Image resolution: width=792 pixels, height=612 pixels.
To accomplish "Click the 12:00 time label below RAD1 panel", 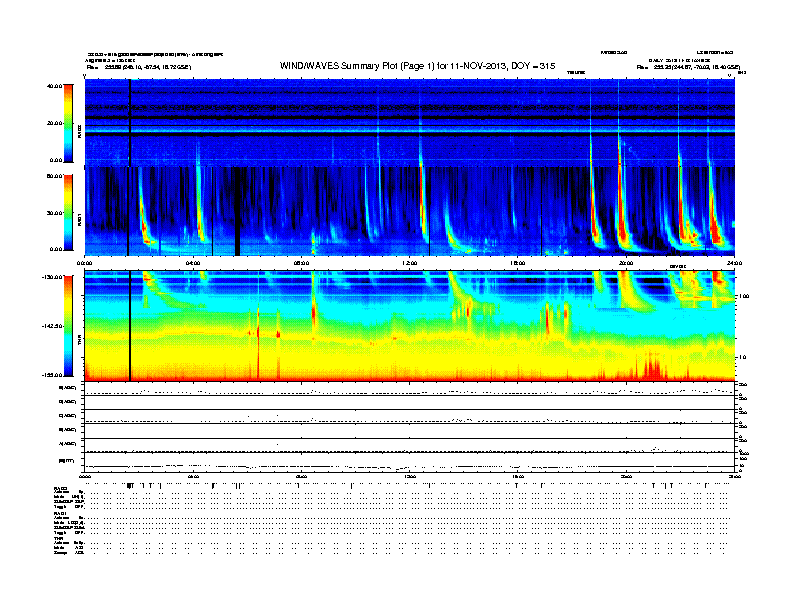I will [410, 263].
